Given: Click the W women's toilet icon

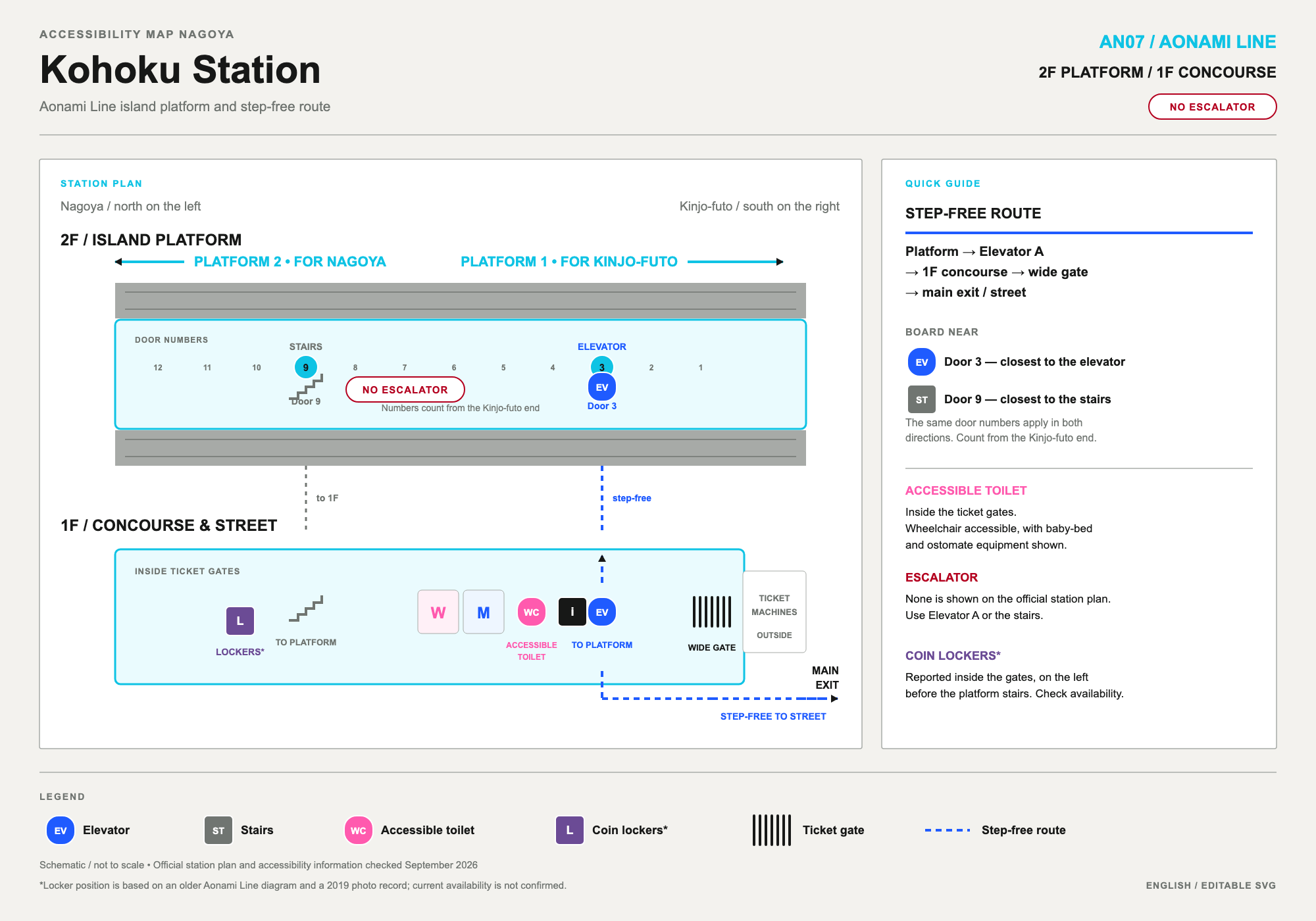Looking at the screenshot, I should [438, 612].
